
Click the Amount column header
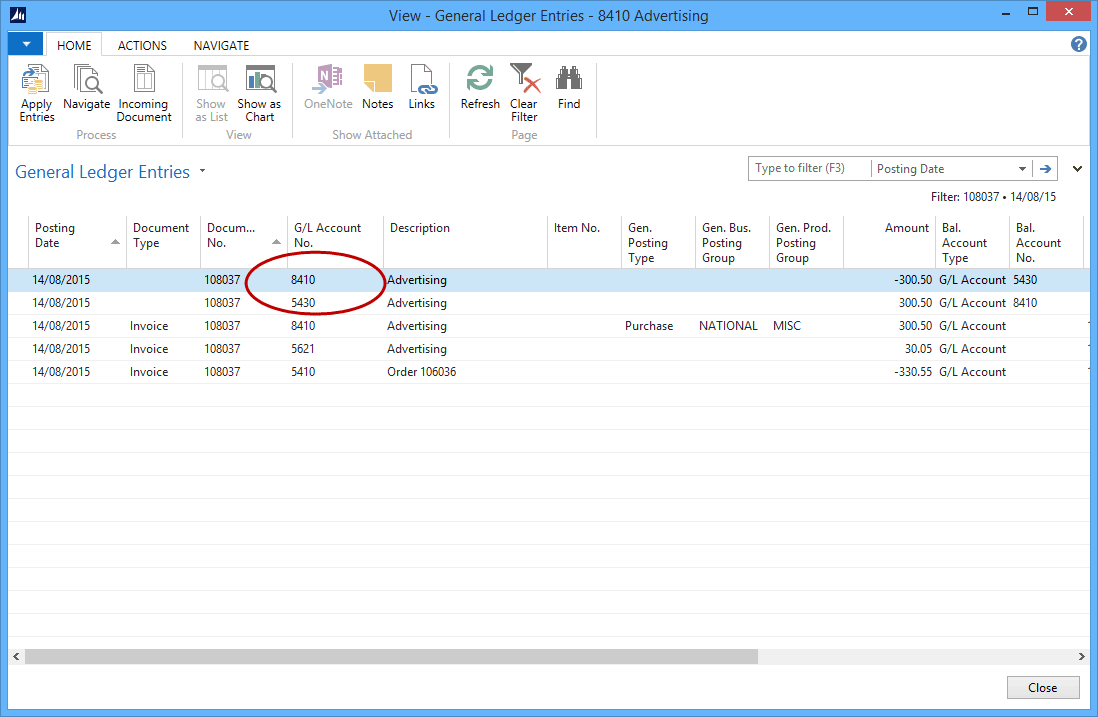click(889, 242)
